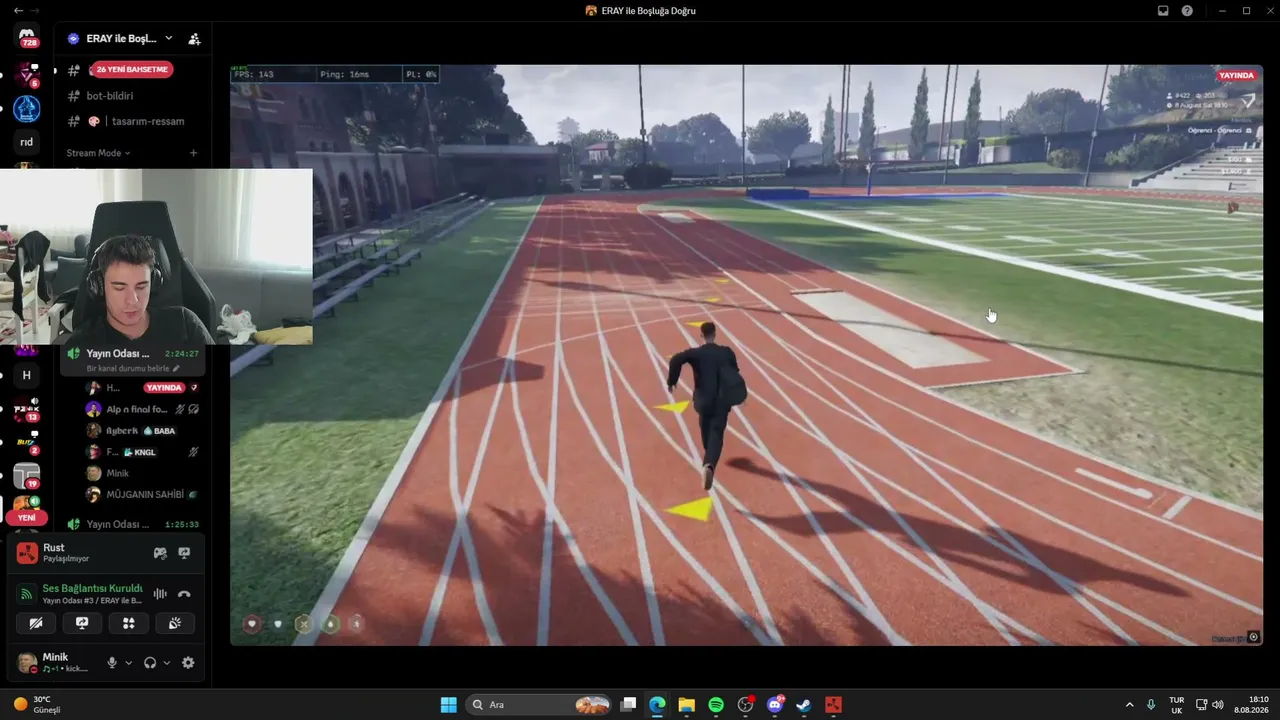1280x720 pixels.
Task: Open the soundboard button
Action: (175, 623)
